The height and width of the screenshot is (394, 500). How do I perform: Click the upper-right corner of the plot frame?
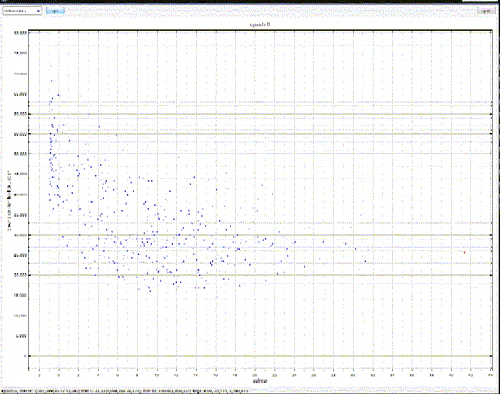pyautogui.click(x=492, y=31)
